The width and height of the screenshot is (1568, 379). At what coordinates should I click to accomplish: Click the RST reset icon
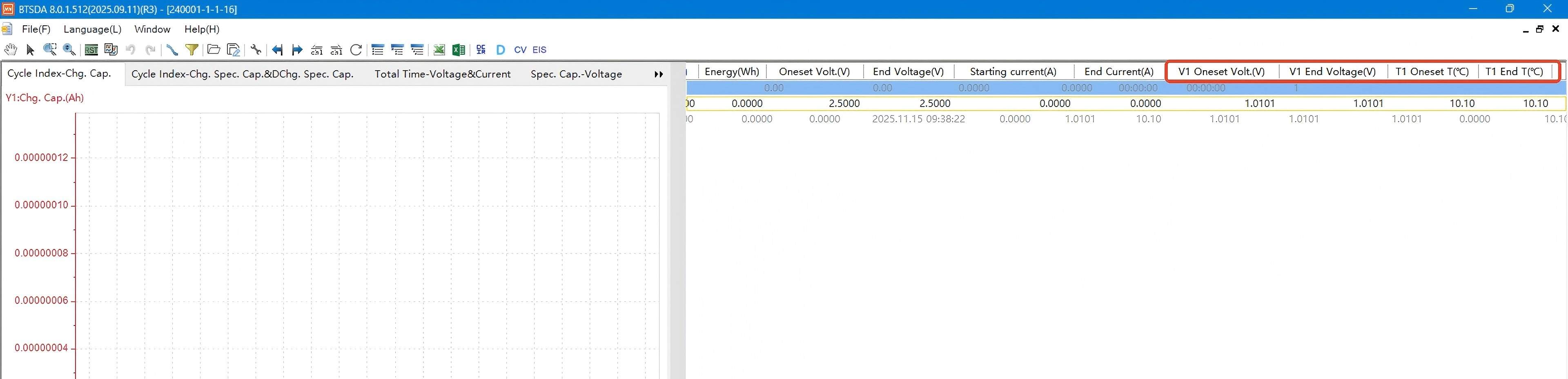[91, 50]
